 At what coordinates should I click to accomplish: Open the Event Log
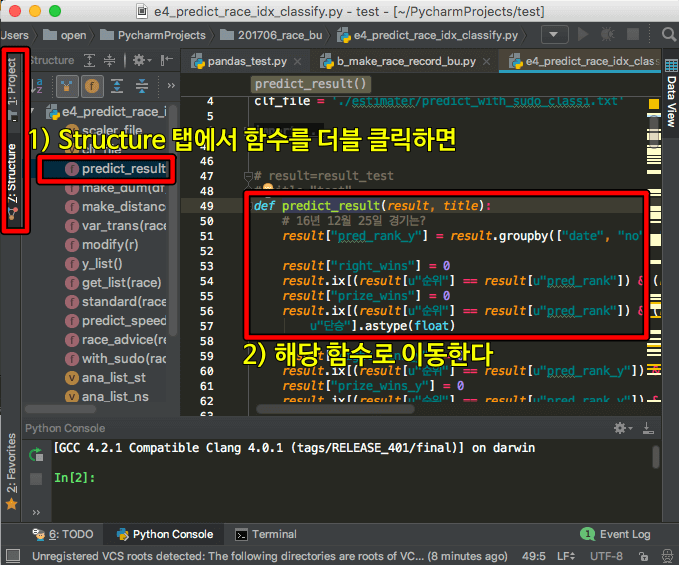point(615,534)
